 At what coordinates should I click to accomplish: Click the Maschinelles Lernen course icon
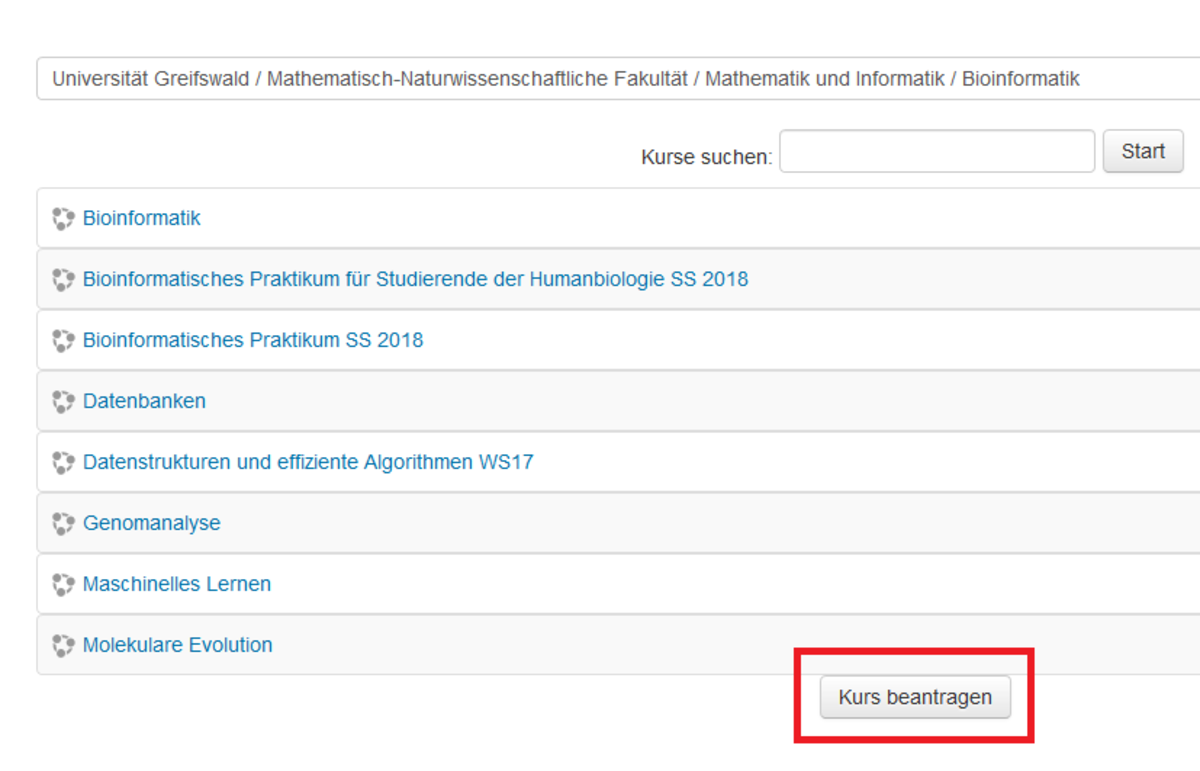pos(64,585)
